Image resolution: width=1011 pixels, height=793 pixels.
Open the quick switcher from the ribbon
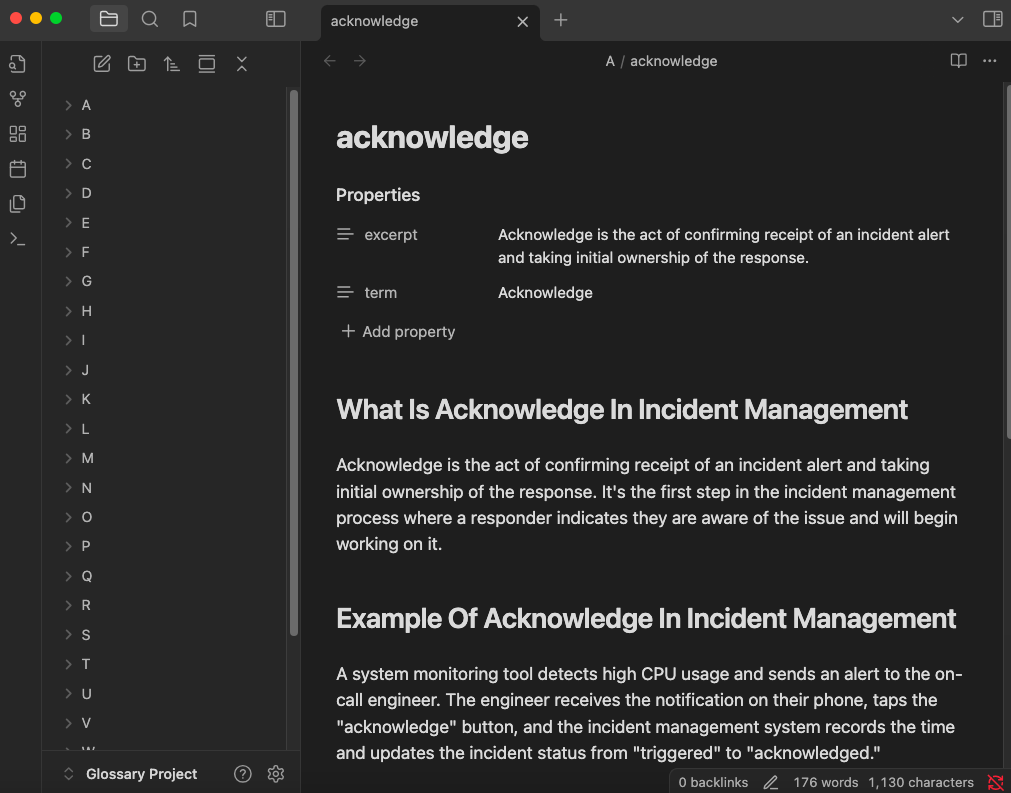(17, 65)
